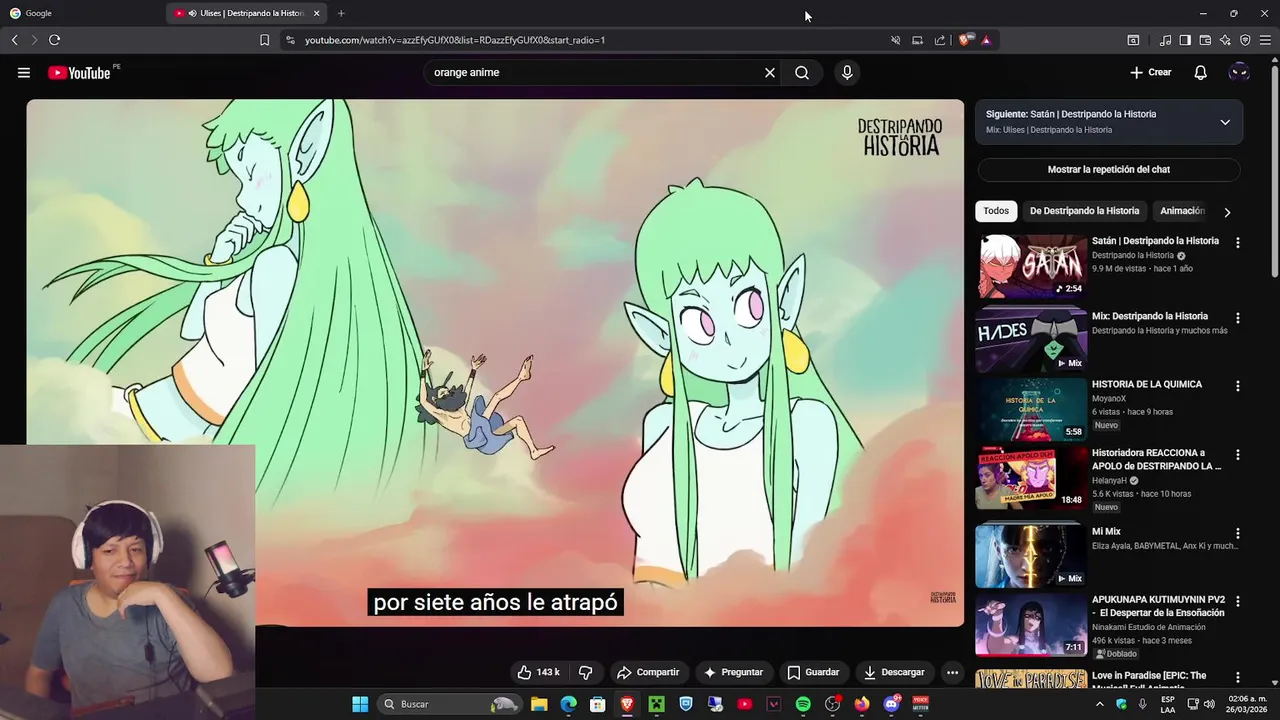Select the Todos filter chip
Viewport: 1280px width, 720px height.
click(996, 211)
